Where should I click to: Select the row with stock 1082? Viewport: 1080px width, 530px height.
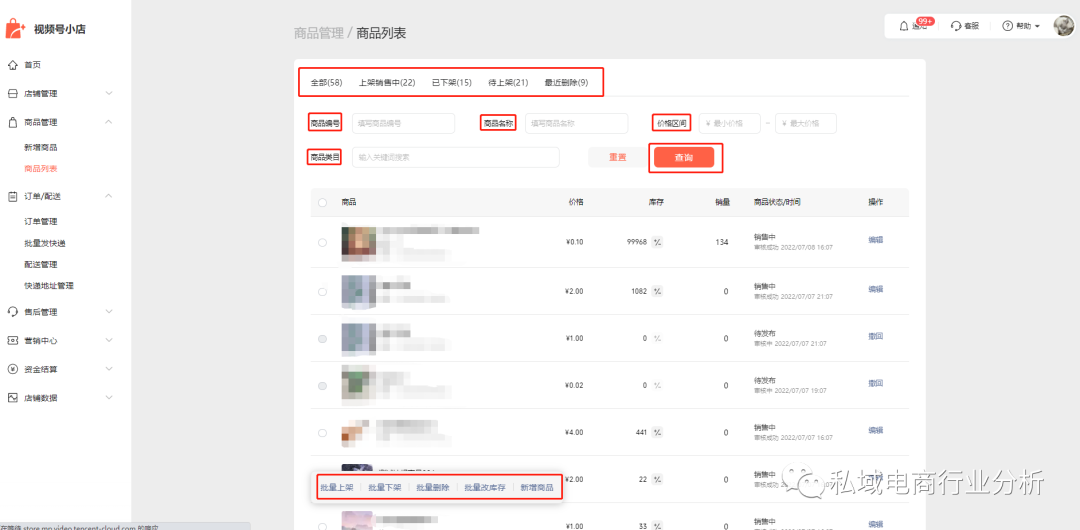click(322, 292)
